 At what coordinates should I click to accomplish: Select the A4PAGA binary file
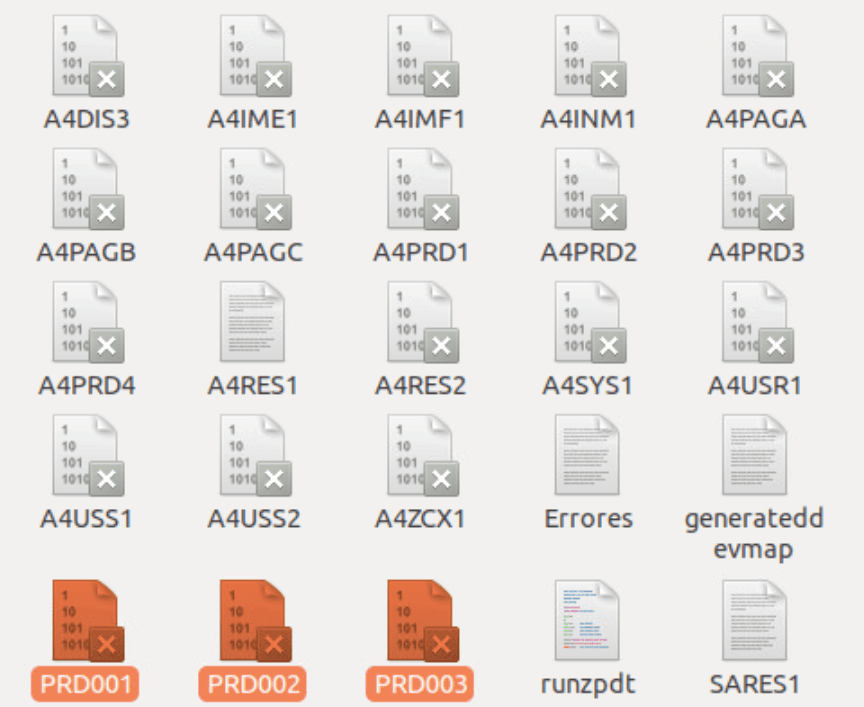(x=756, y=56)
